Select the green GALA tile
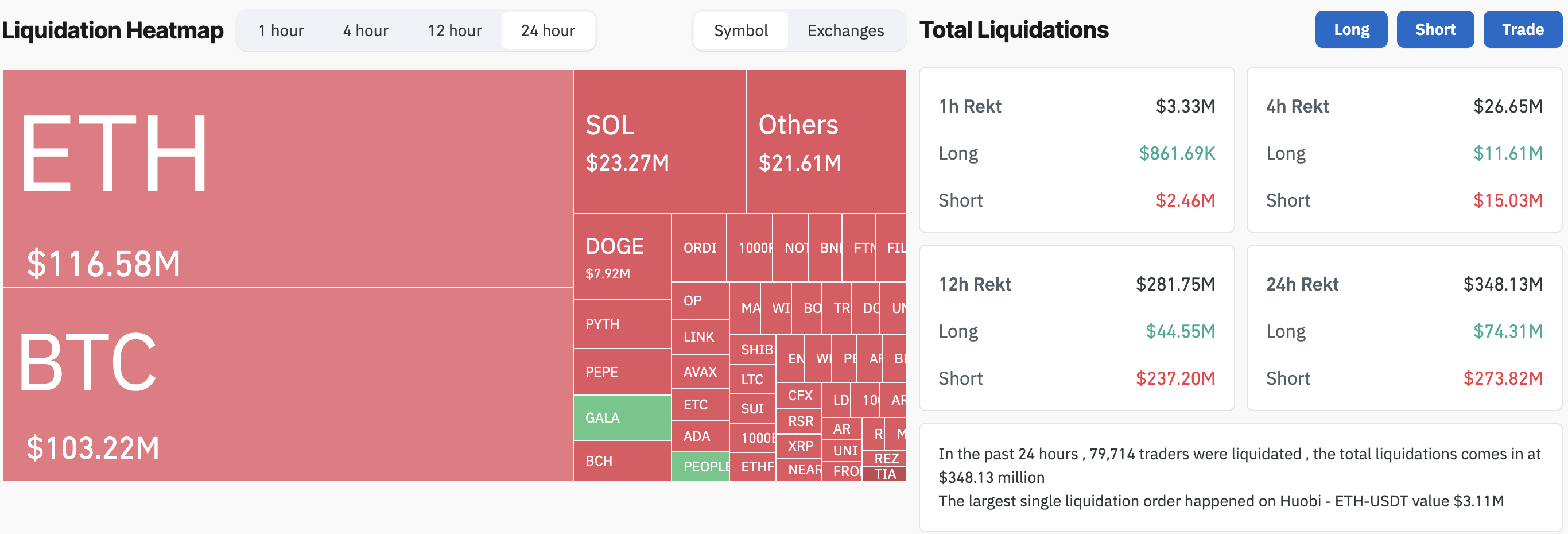 coord(622,417)
